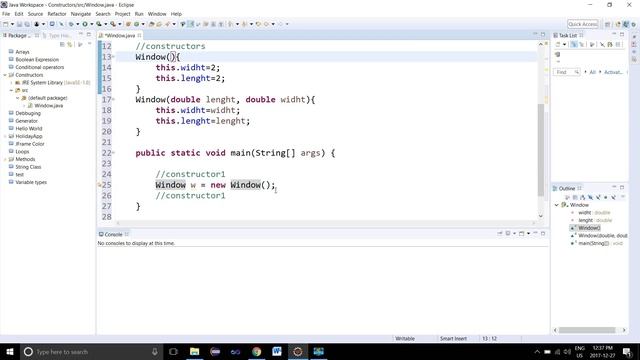Open the Project menu
640x360 pixels.
(x=122, y=14)
